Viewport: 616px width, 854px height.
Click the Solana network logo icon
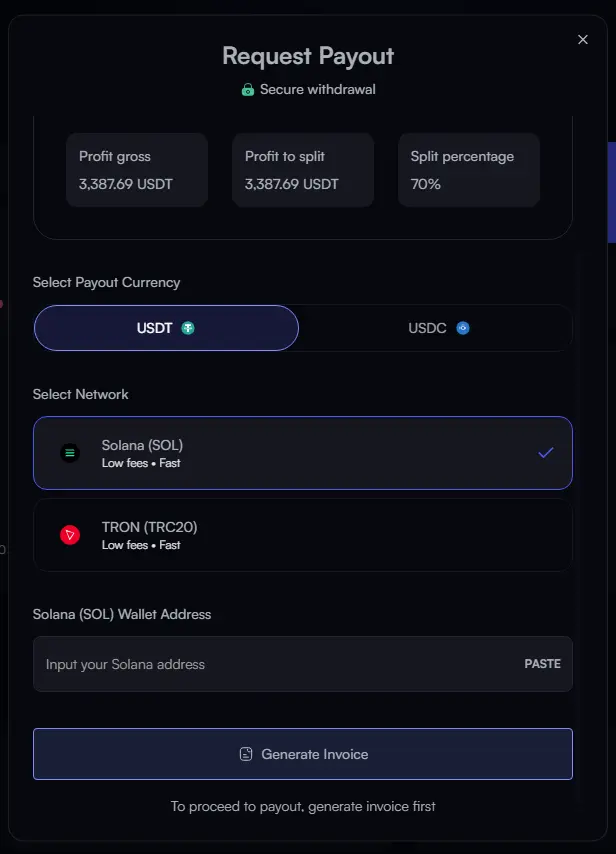[70, 453]
